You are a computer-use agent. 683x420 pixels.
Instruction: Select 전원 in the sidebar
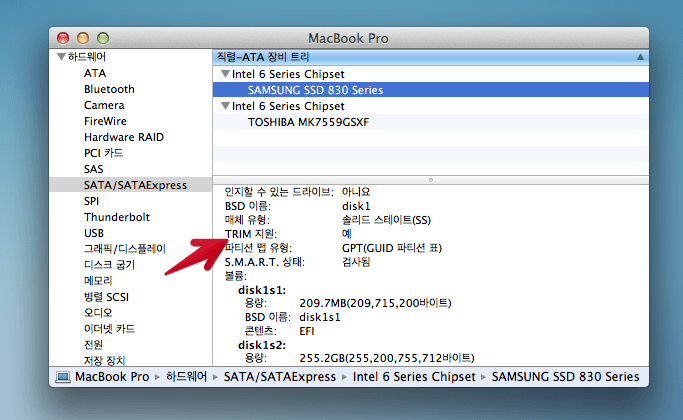93,345
